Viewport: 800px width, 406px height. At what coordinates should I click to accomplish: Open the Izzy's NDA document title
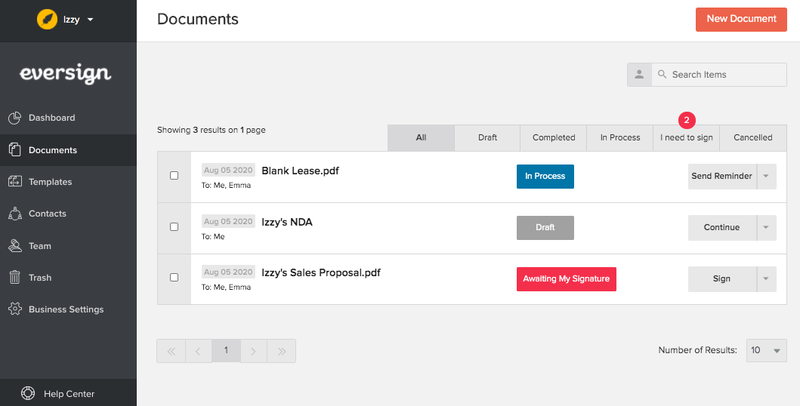pos(287,222)
